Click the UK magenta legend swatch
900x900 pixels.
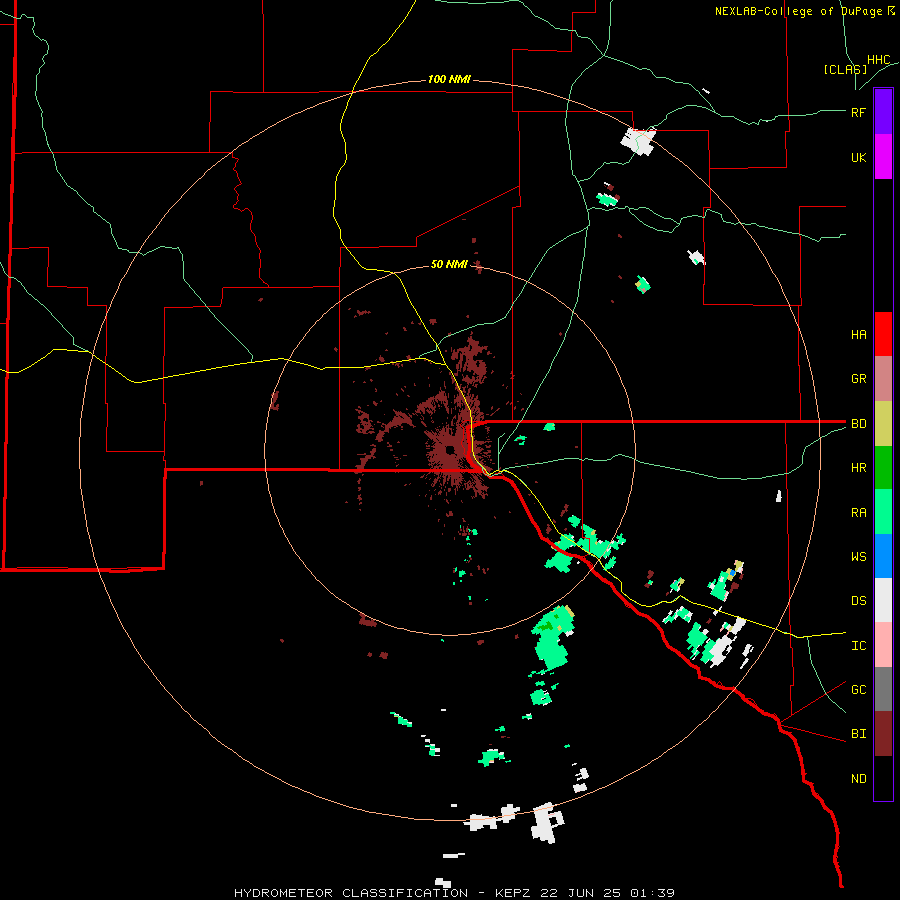click(883, 157)
